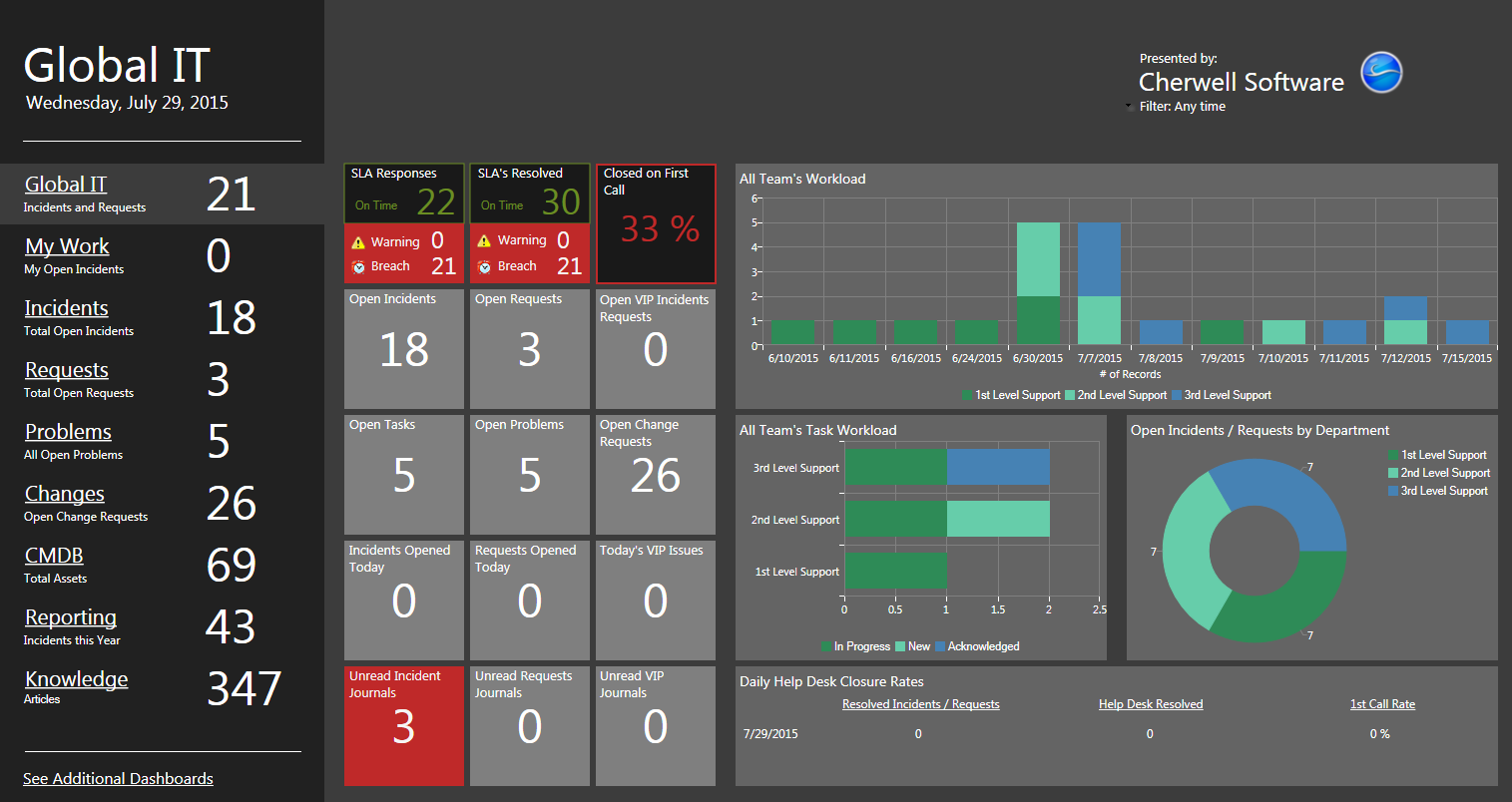Screen dimensions: 1512x802
Task: Click the 2nd Level Support swatch in Workload legend
Action: point(1070,395)
